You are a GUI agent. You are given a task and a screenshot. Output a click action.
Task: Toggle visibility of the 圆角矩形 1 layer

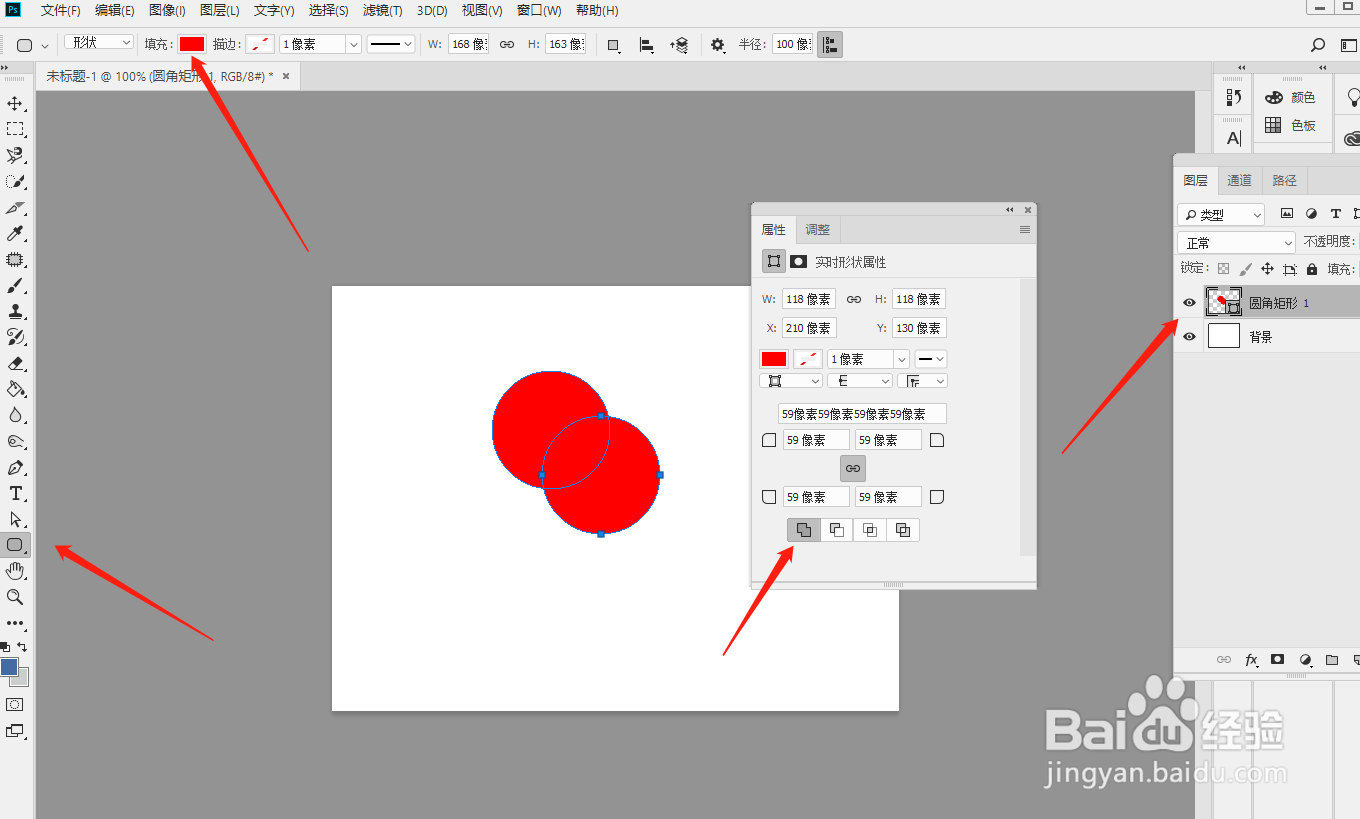click(x=1189, y=301)
